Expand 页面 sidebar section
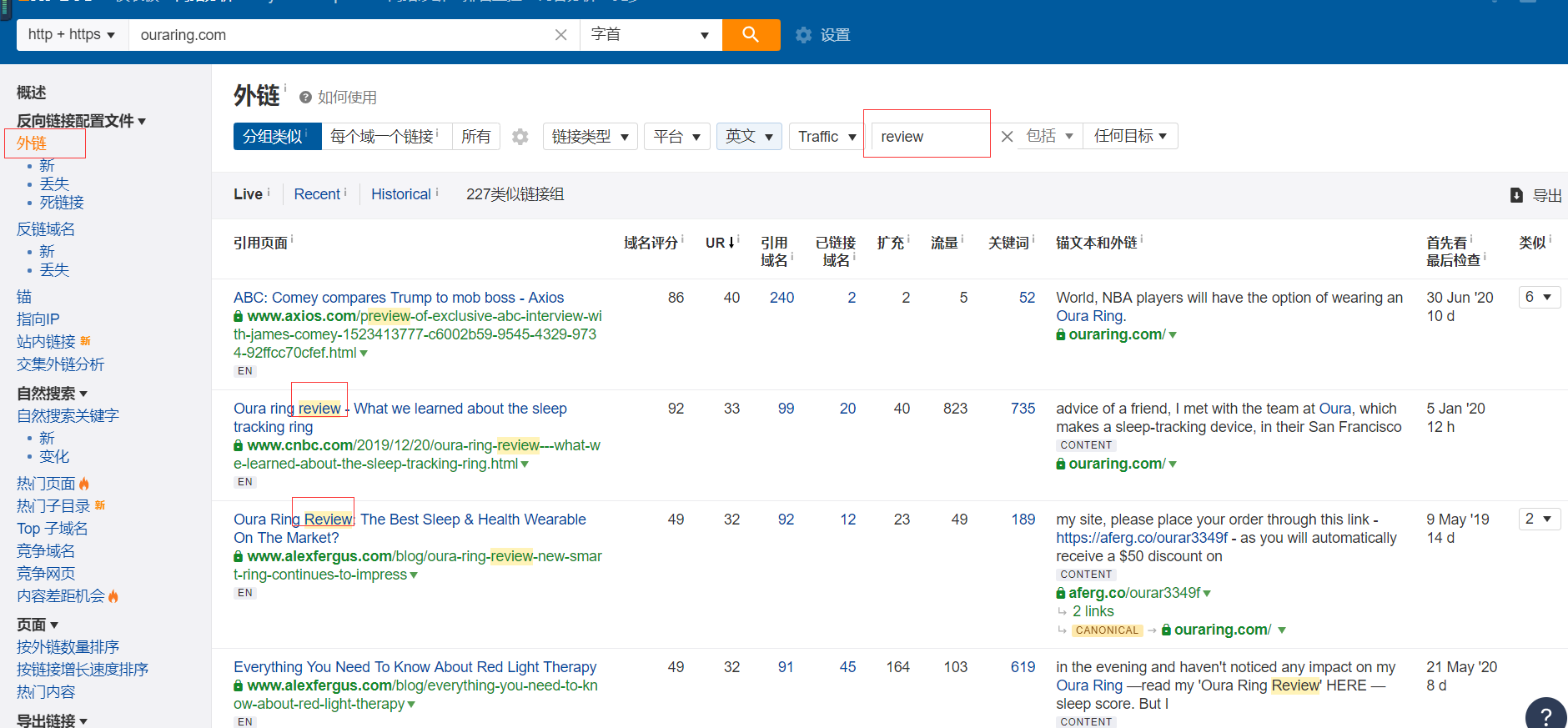Viewport: 1568px width, 728px height. coord(38,625)
